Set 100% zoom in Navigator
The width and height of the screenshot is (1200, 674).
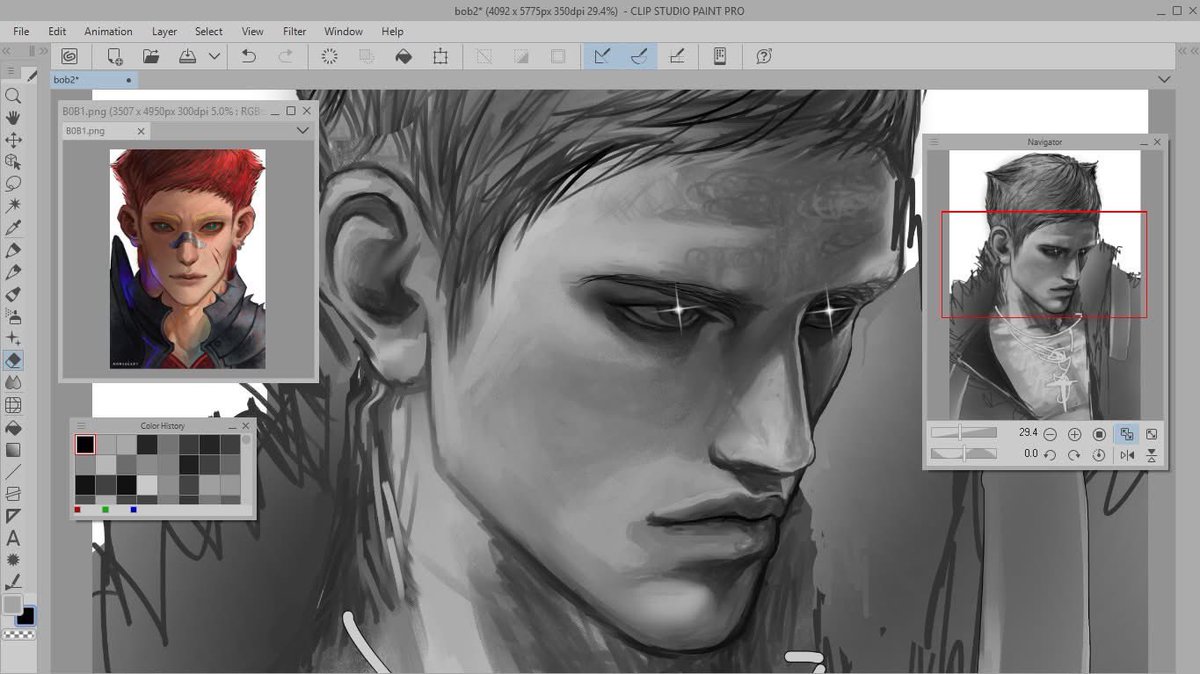click(1099, 434)
